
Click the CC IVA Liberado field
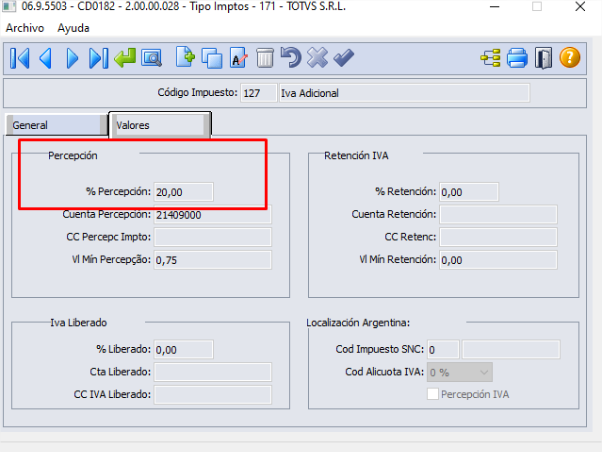[213, 395]
